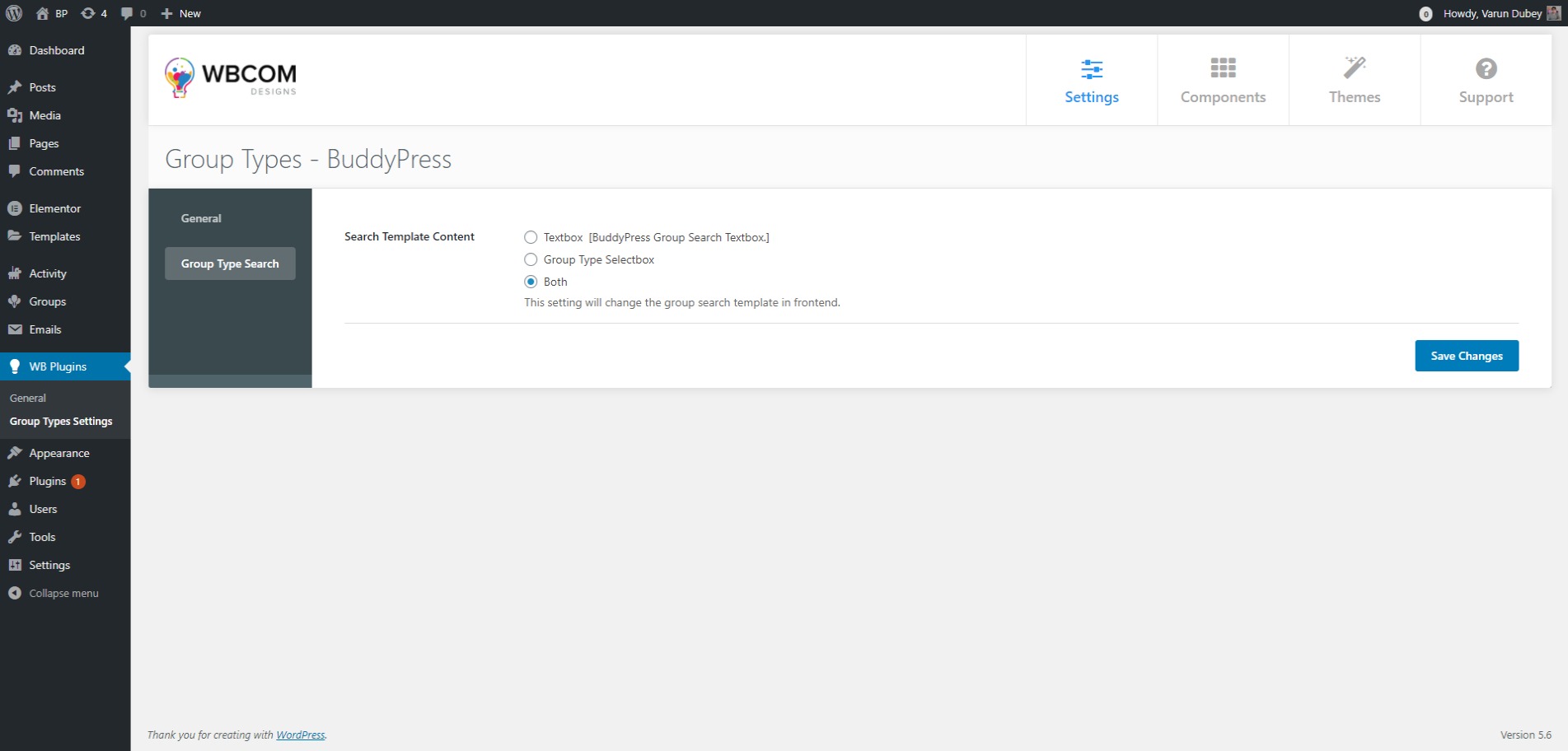
Task: Open the updates icon showing 4
Action: [x=87, y=13]
